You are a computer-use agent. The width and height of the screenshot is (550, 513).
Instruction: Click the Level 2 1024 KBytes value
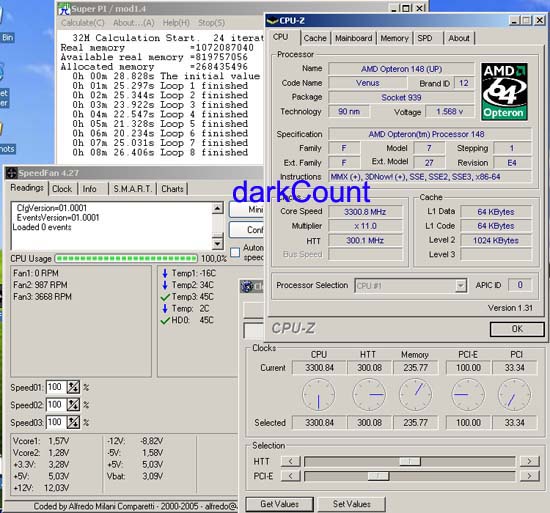(496, 241)
